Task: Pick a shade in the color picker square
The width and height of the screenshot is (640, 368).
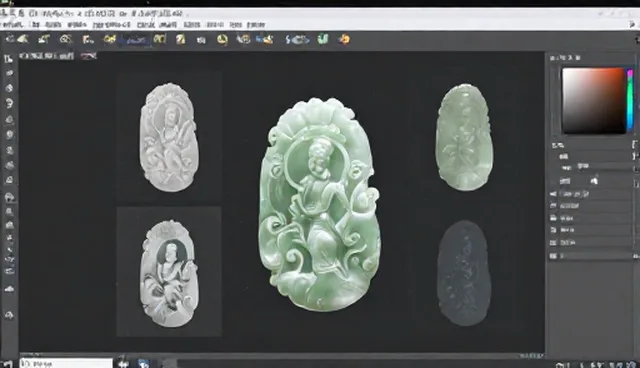Action: tap(594, 101)
